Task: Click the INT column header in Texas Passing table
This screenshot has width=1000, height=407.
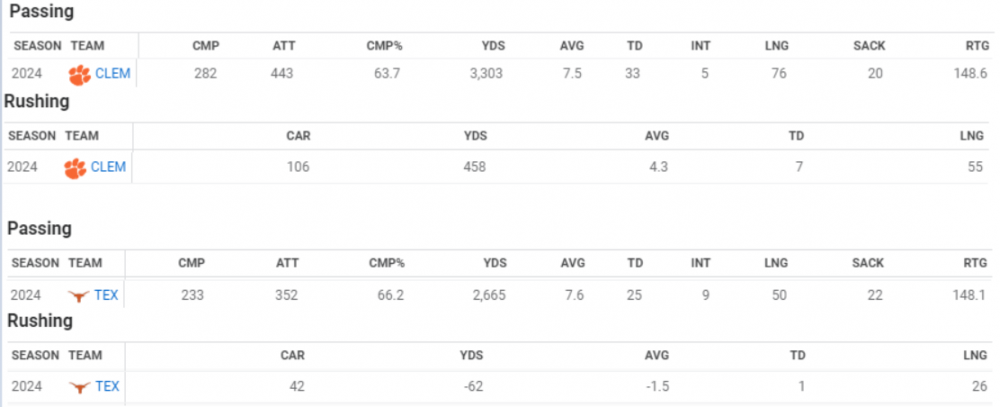Action: [700, 263]
